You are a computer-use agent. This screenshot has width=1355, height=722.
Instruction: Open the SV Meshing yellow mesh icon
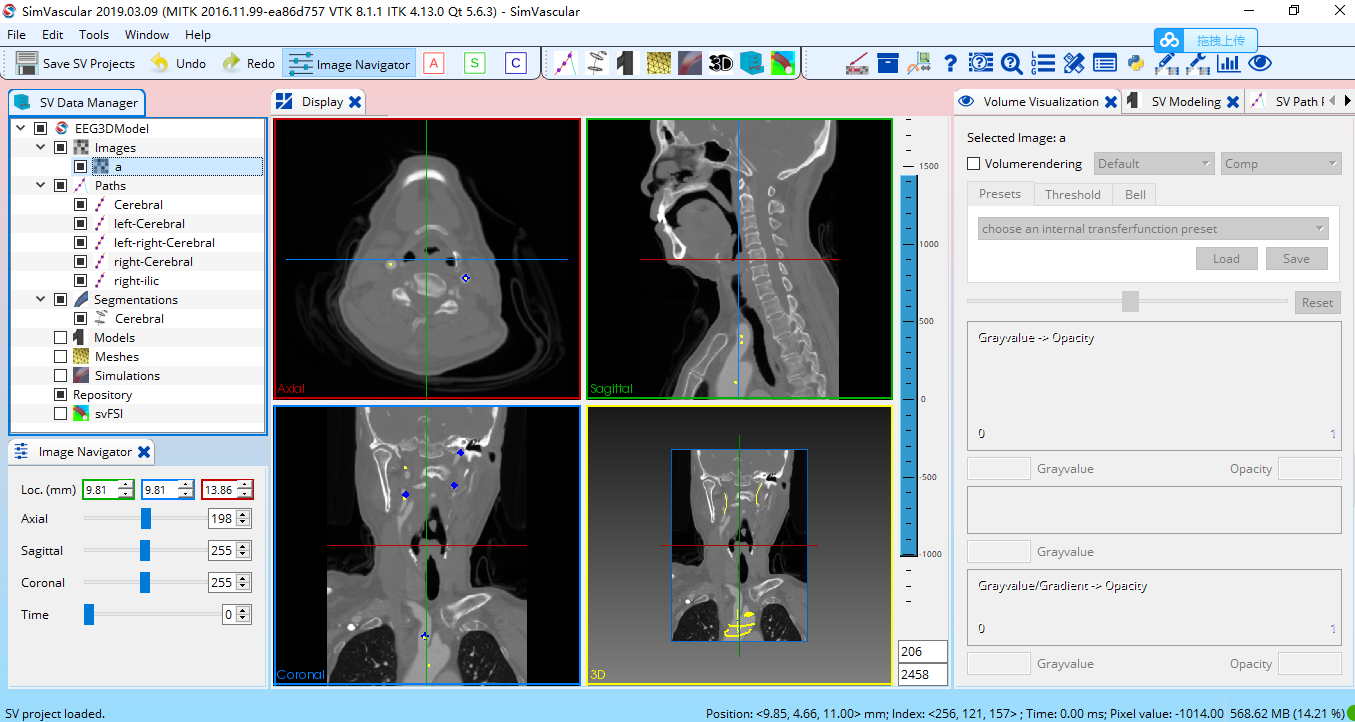point(658,63)
